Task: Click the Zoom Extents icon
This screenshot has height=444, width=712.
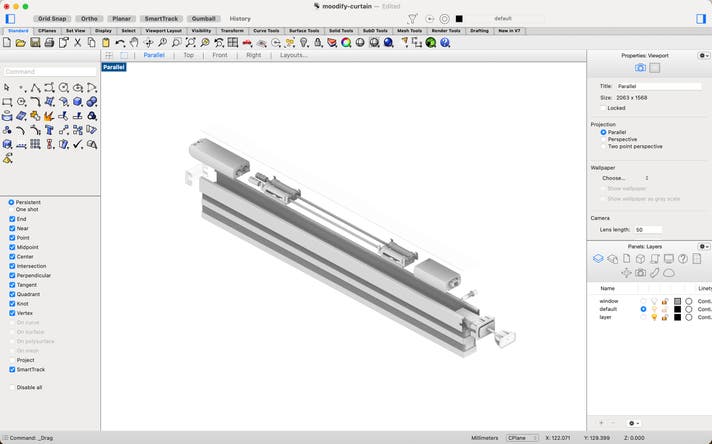Action: 191,43
